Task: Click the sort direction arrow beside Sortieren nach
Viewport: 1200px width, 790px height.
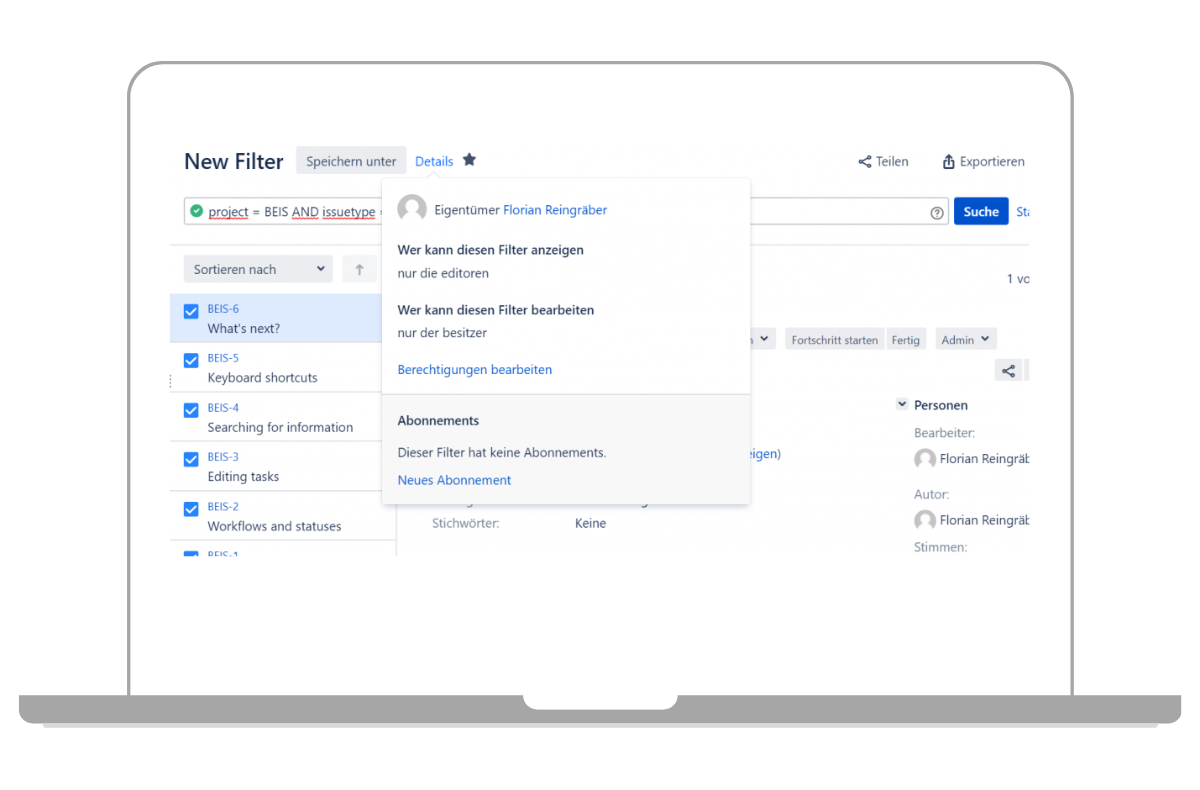Action: click(359, 268)
